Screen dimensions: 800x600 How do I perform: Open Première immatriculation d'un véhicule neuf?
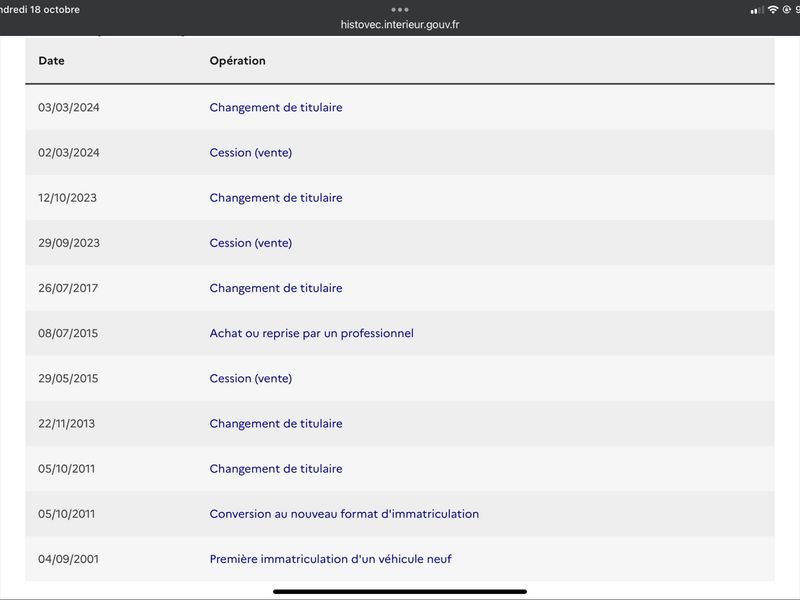click(330, 559)
